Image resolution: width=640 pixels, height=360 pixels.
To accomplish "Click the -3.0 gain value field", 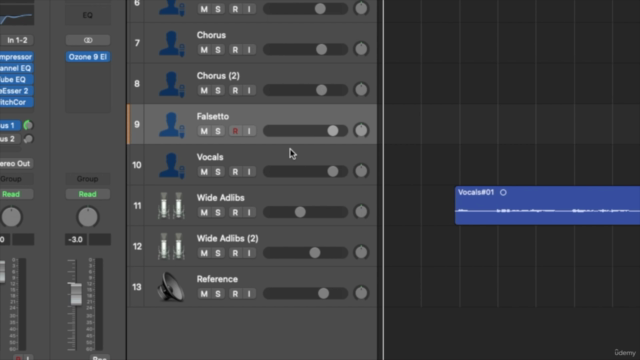I will pos(76,240).
